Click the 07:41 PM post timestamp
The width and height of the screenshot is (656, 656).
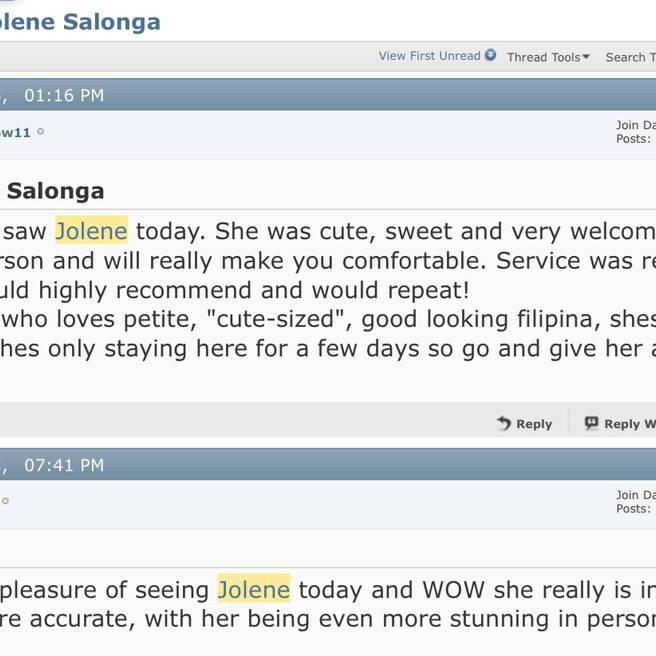click(x=64, y=465)
